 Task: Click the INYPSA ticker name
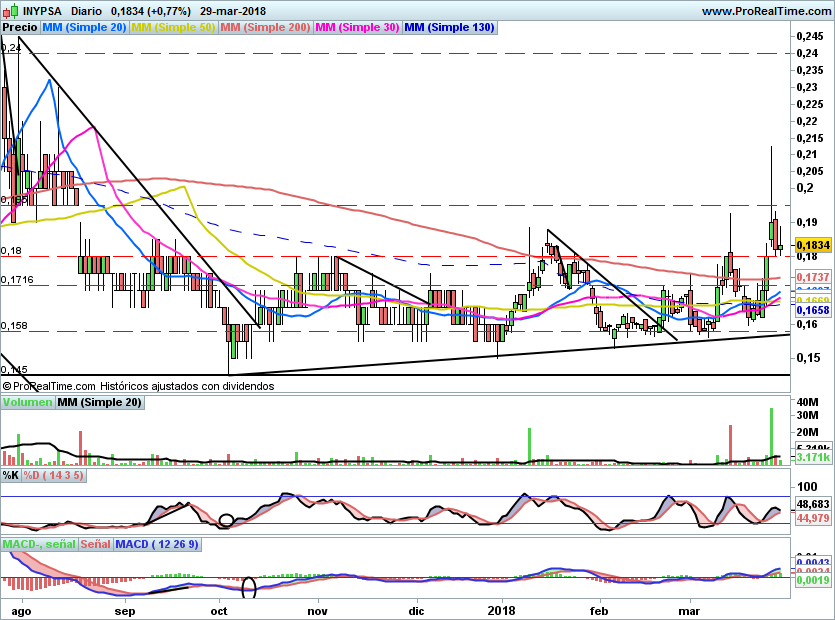pyautogui.click(x=42, y=11)
